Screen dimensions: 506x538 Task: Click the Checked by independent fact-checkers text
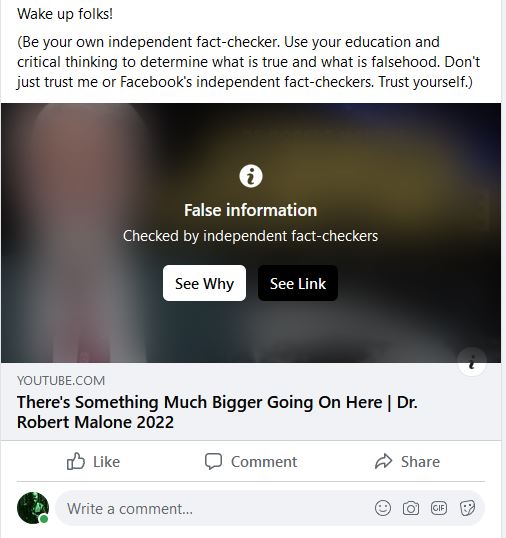250,236
